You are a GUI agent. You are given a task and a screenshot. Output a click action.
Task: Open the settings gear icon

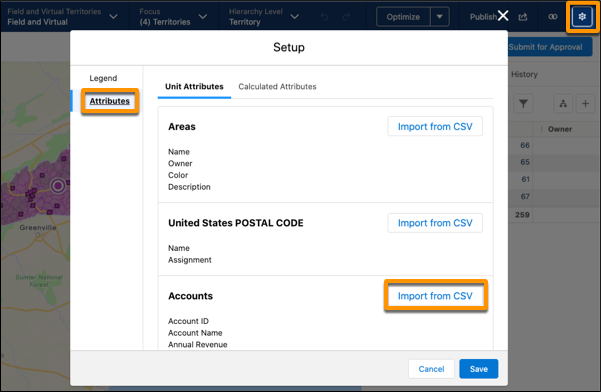click(x=582, y=16)
